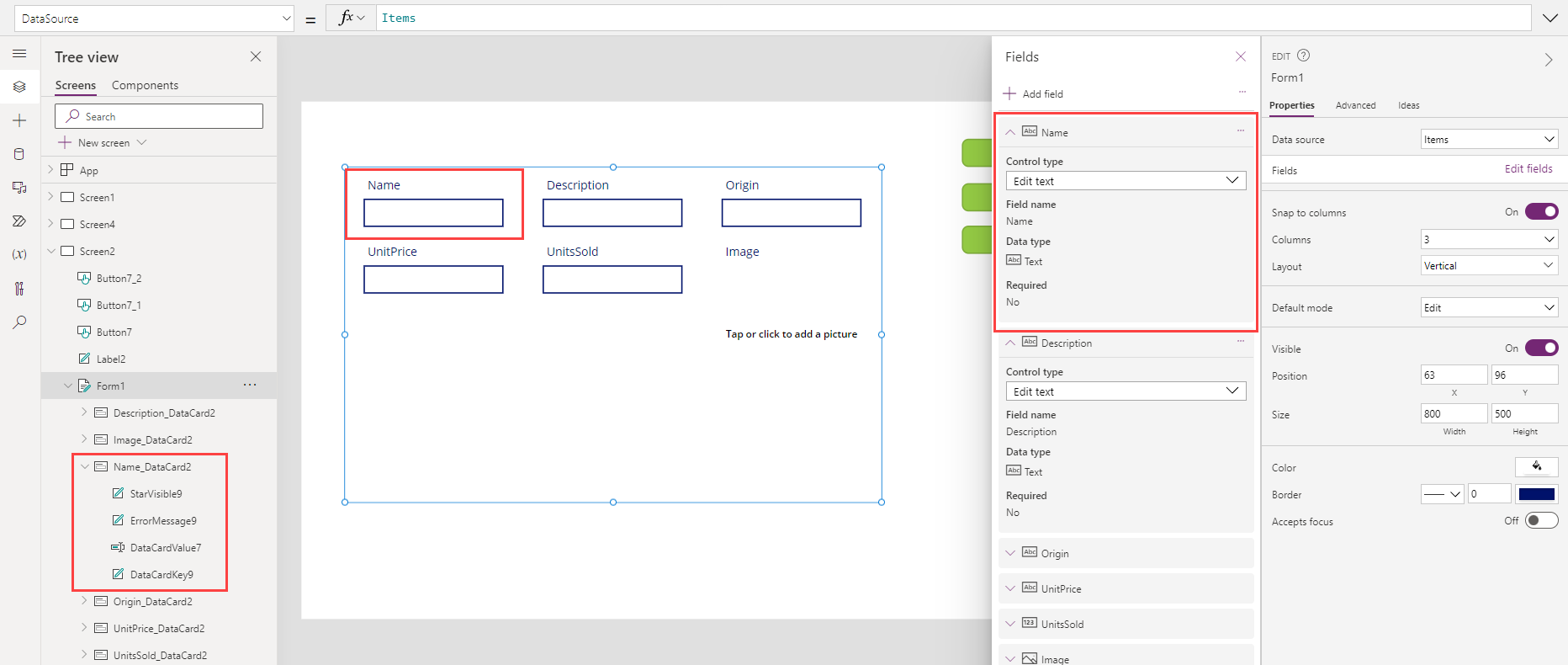The width and height of the screenshot is (1568, 665).
Task: Close the Tree view pane
Action: 256,56
